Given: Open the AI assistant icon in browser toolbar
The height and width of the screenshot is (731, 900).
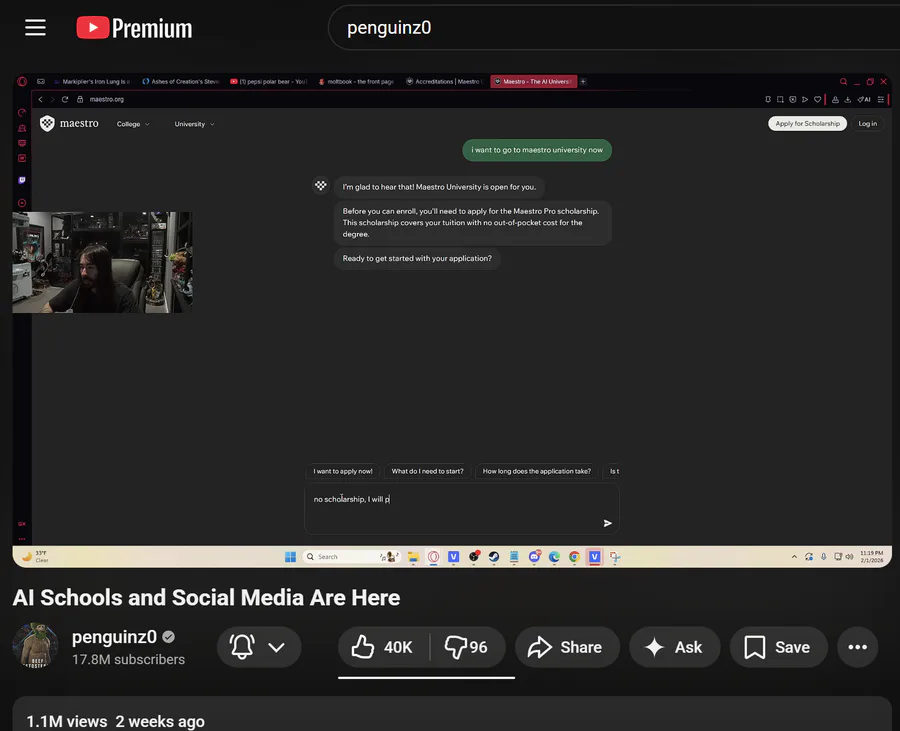Looking at the screenshot, I should click(864, 99).
